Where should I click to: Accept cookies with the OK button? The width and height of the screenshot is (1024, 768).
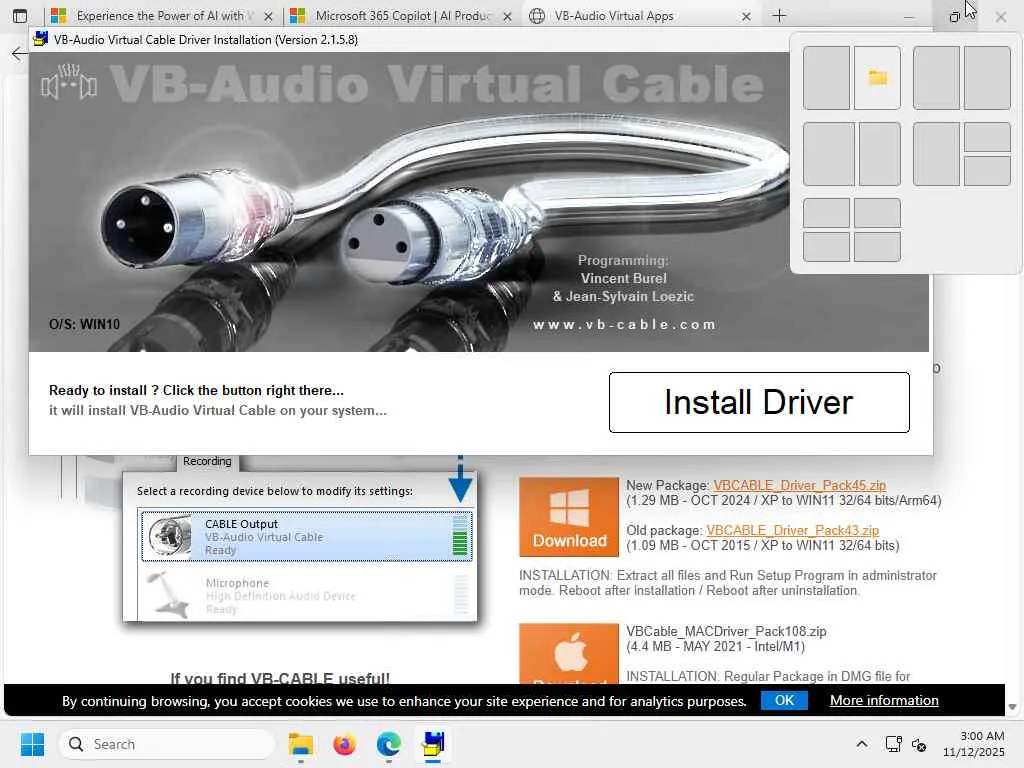tap(784, 700)
